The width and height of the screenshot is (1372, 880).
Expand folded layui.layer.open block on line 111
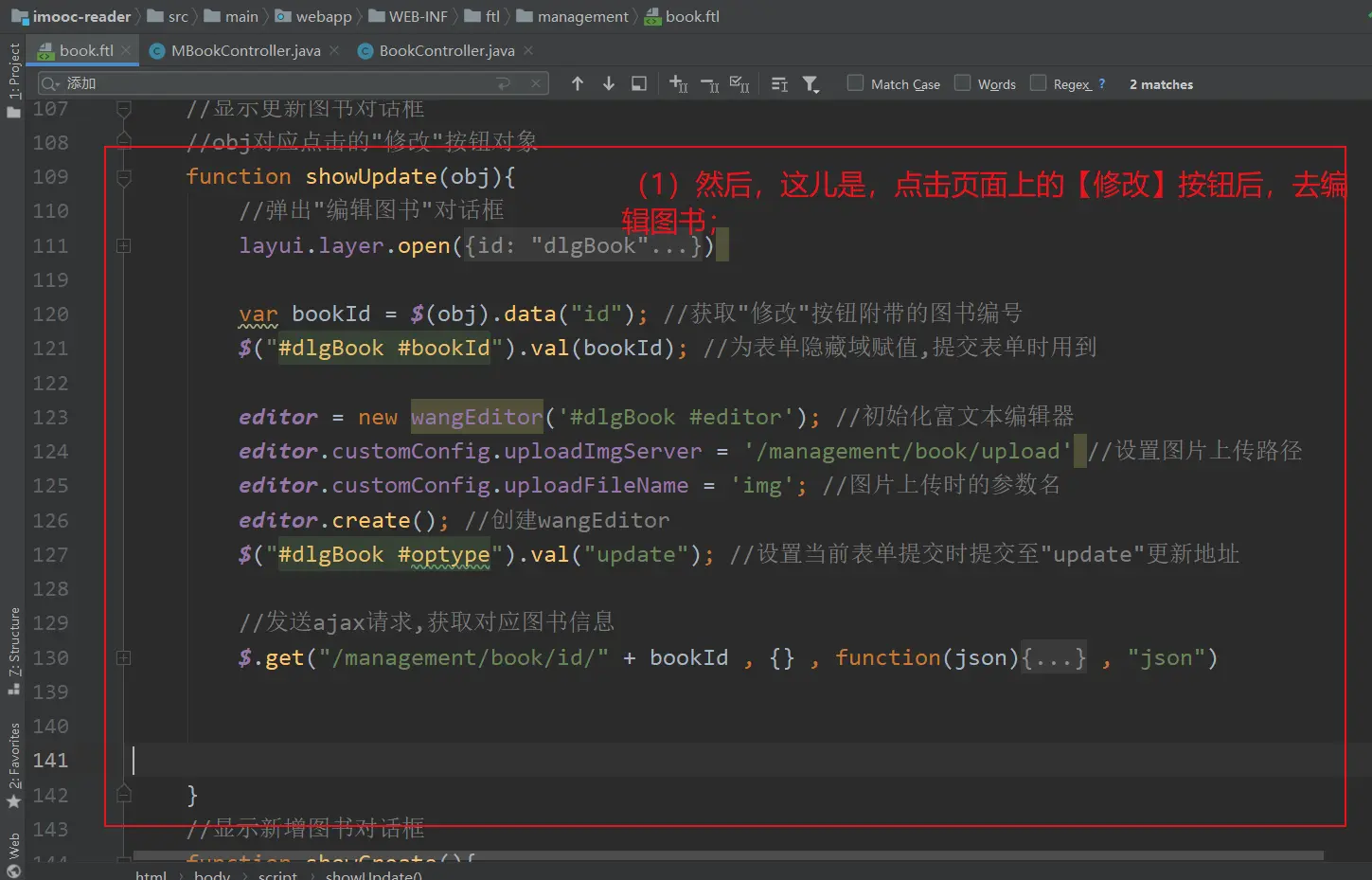pyautogui.click(x=123, y=246)
